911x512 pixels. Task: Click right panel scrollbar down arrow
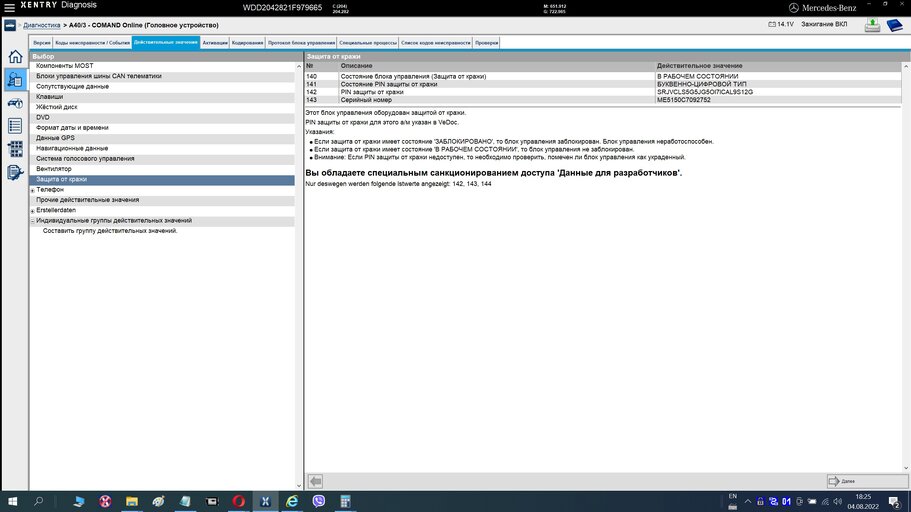click(906, 468)
